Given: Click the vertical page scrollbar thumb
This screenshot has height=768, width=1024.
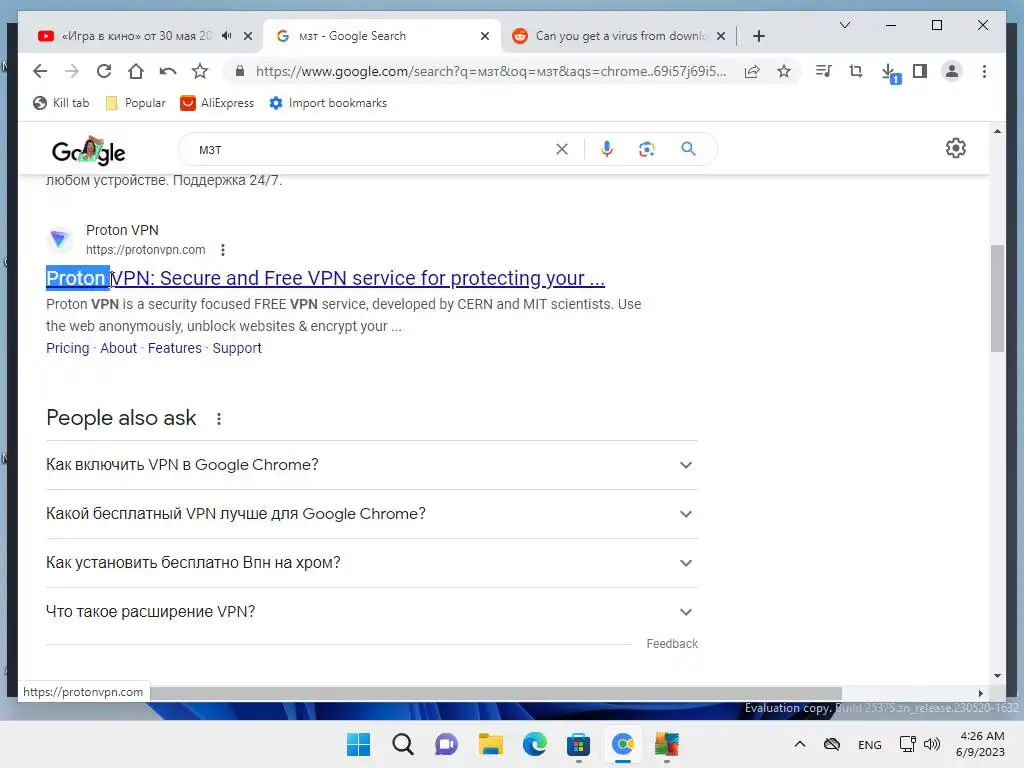Looking at the screenshot, I should (x=997, y=298).
